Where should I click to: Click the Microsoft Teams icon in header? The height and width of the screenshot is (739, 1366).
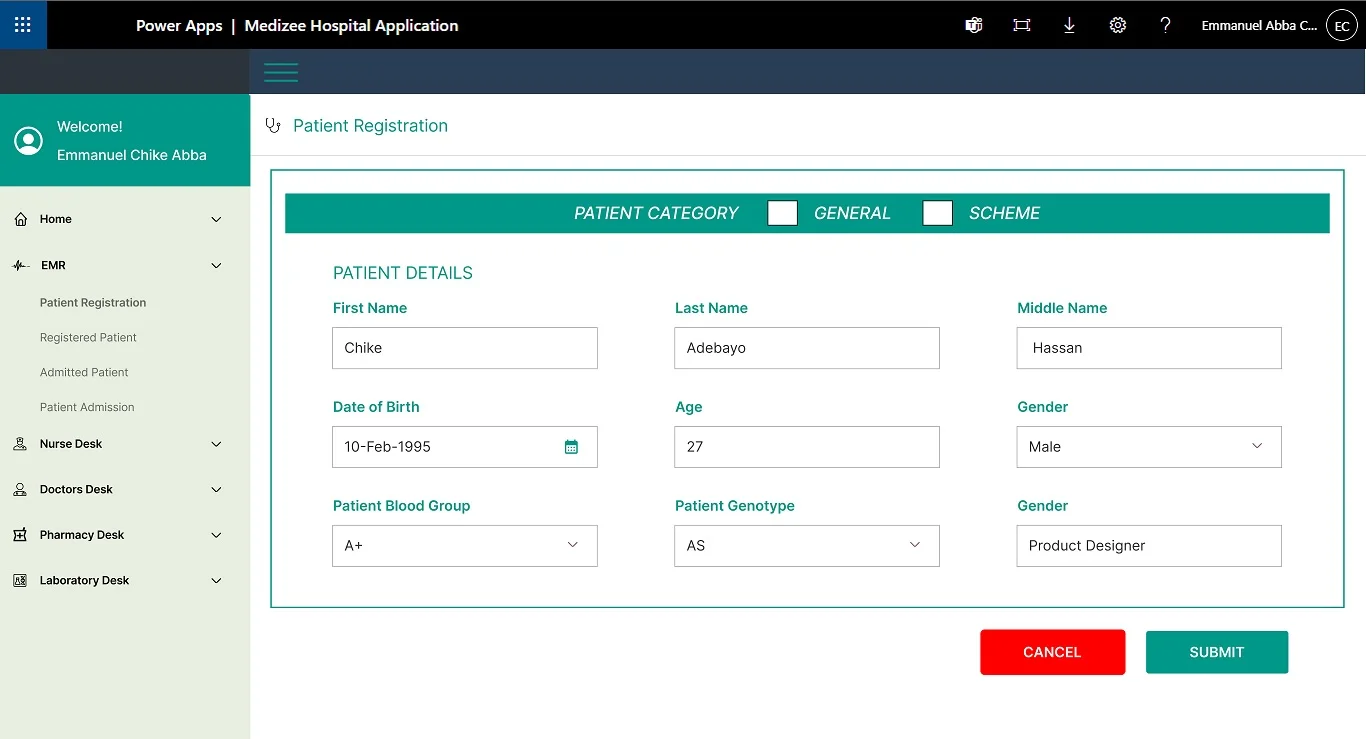[x=973, y=25]
